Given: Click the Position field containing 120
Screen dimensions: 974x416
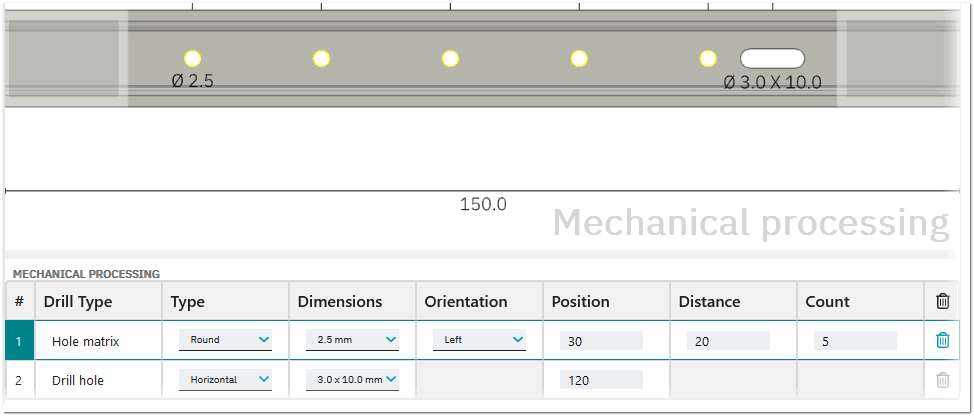Looking at the screenshot, I should [601, 380].
